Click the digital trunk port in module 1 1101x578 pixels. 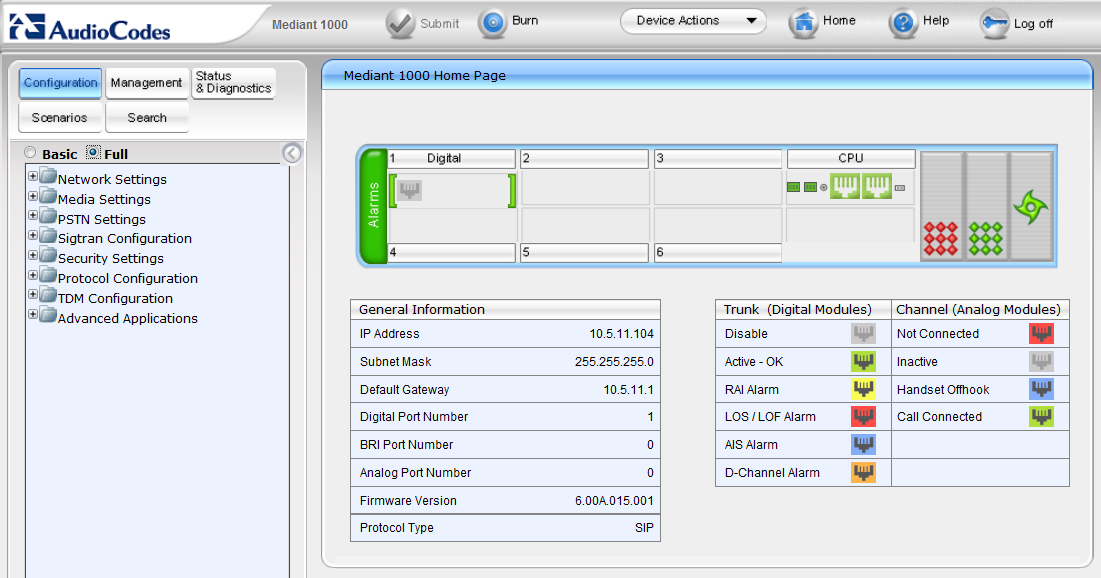coord(409,190)
